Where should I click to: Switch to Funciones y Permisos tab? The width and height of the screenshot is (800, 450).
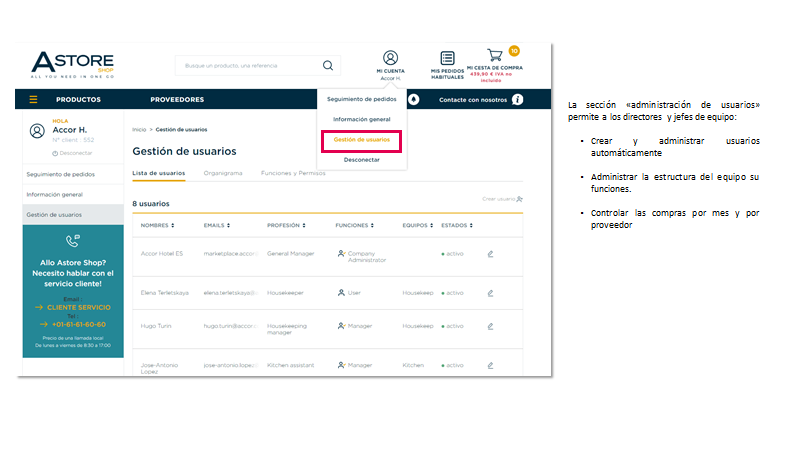tap(293, 173)
